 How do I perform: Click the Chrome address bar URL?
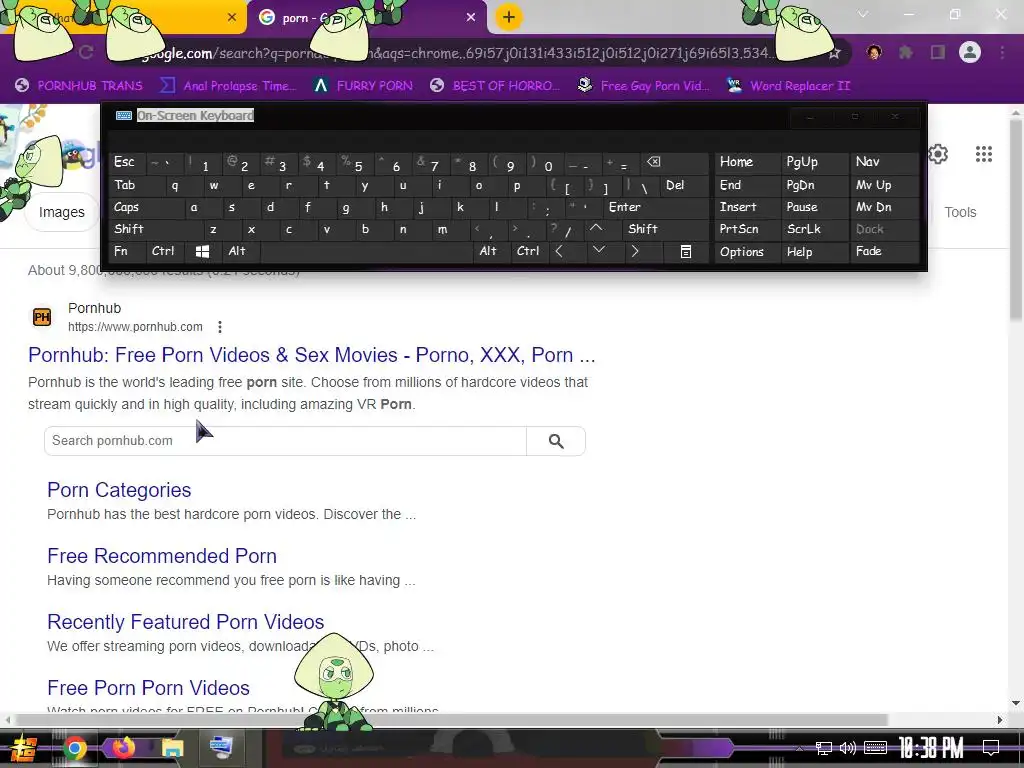[457, 53]
